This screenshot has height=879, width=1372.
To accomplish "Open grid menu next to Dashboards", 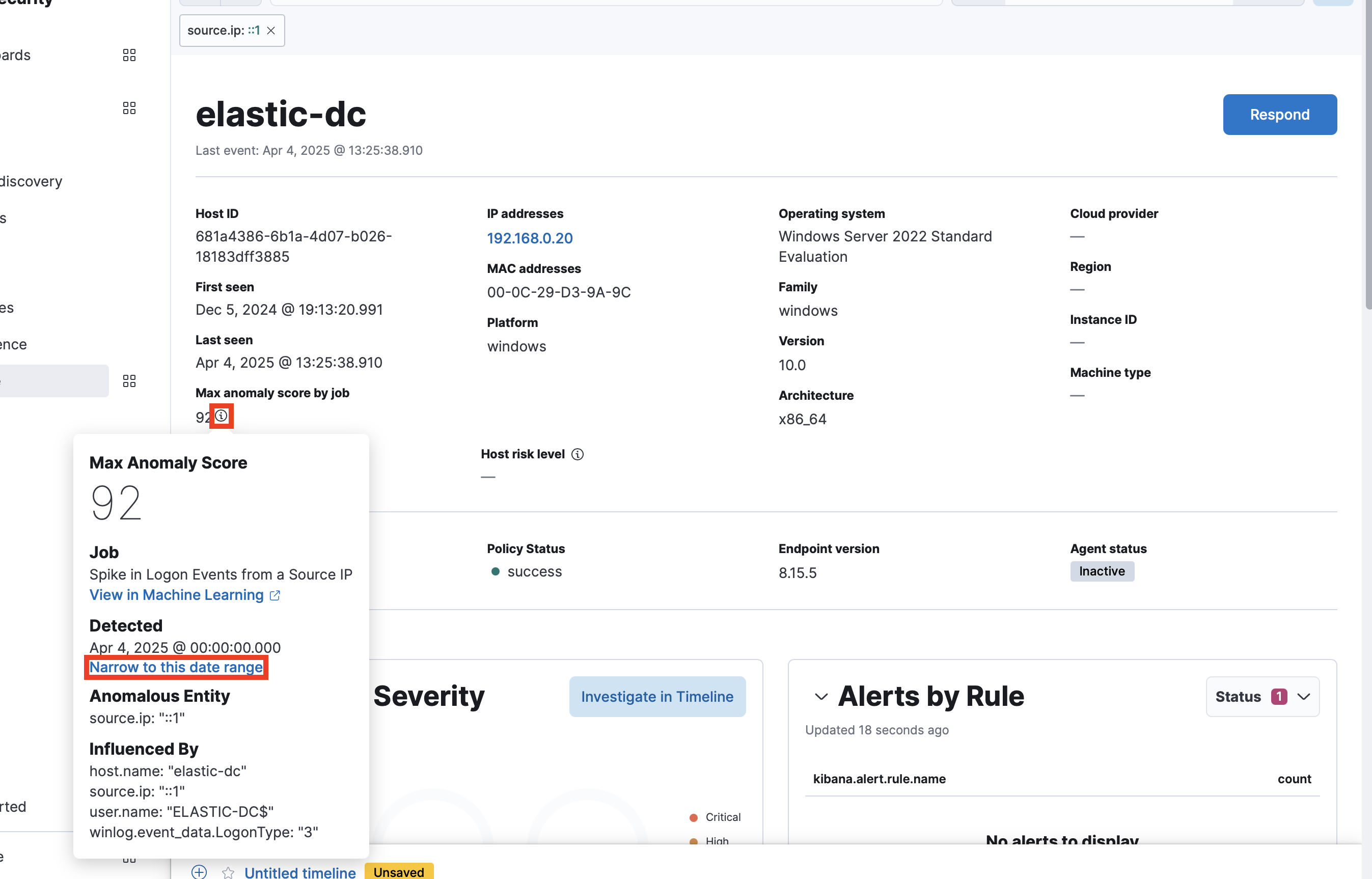I will pos(129,56).
